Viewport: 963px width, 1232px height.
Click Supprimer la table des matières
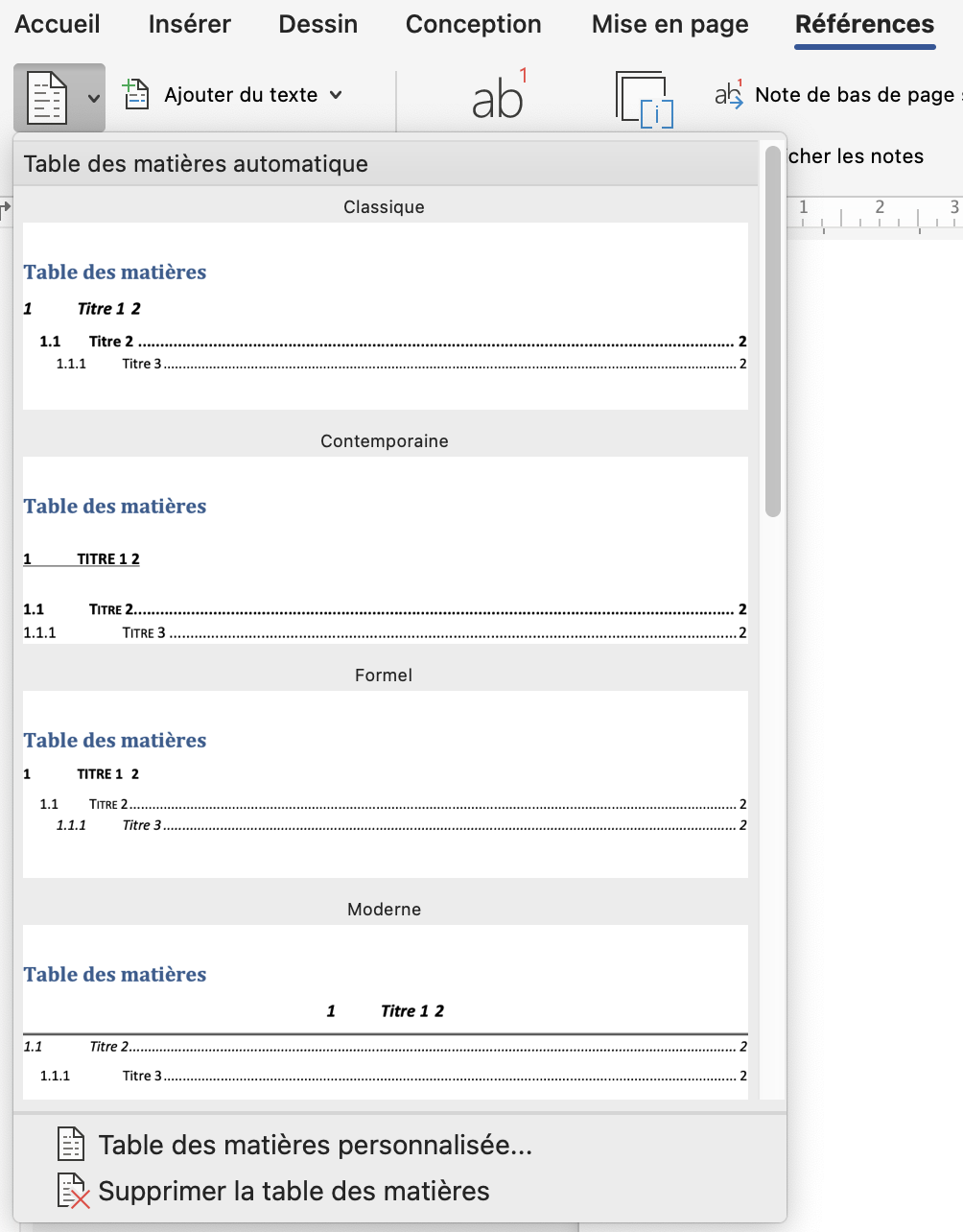pyautogui.click(x=294, y=1191)
